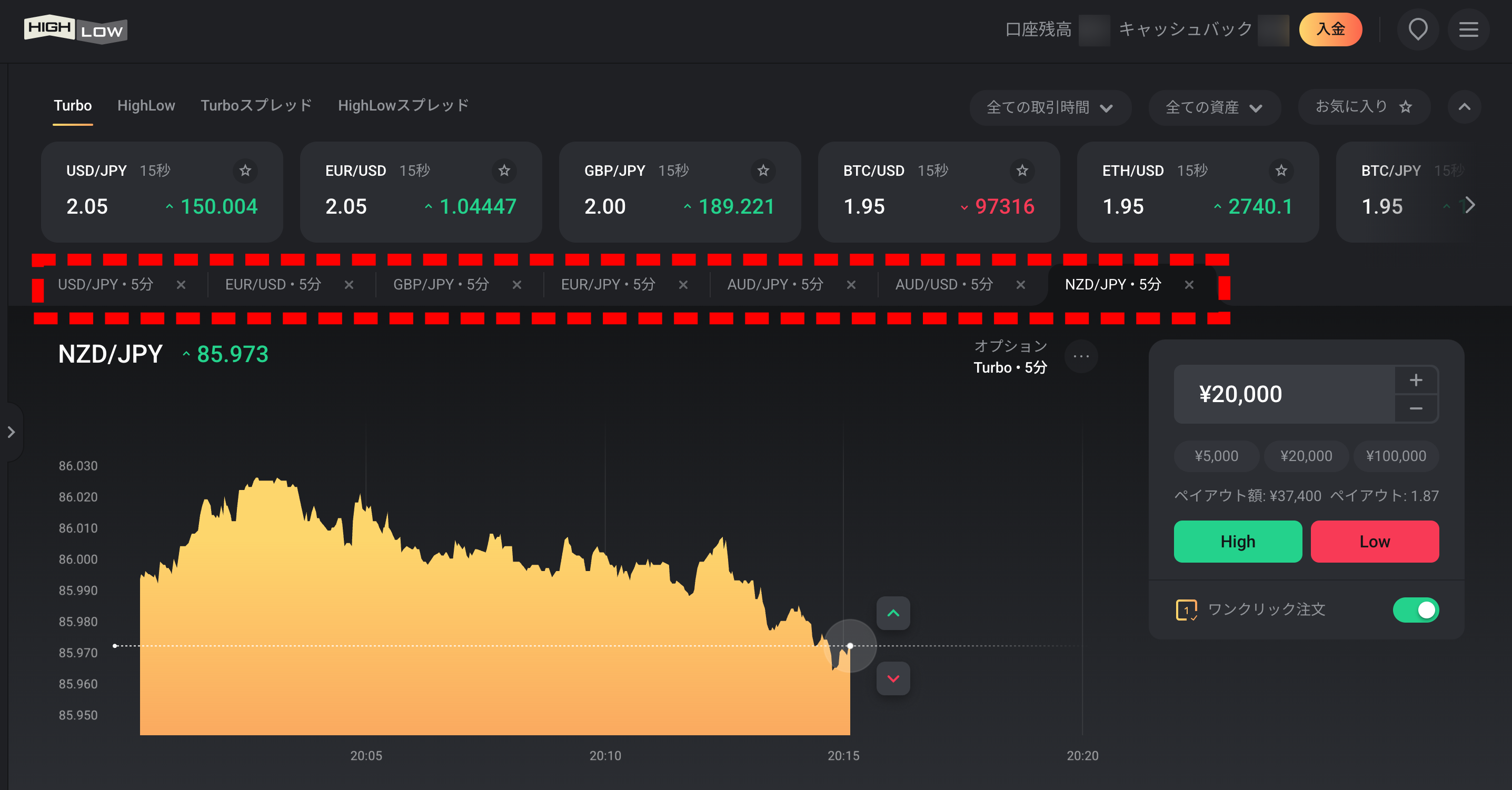Viewport: 1512px width, 790px height.
Task: Set amount to ¥5,000 preset
Action: pos(1216,456)
